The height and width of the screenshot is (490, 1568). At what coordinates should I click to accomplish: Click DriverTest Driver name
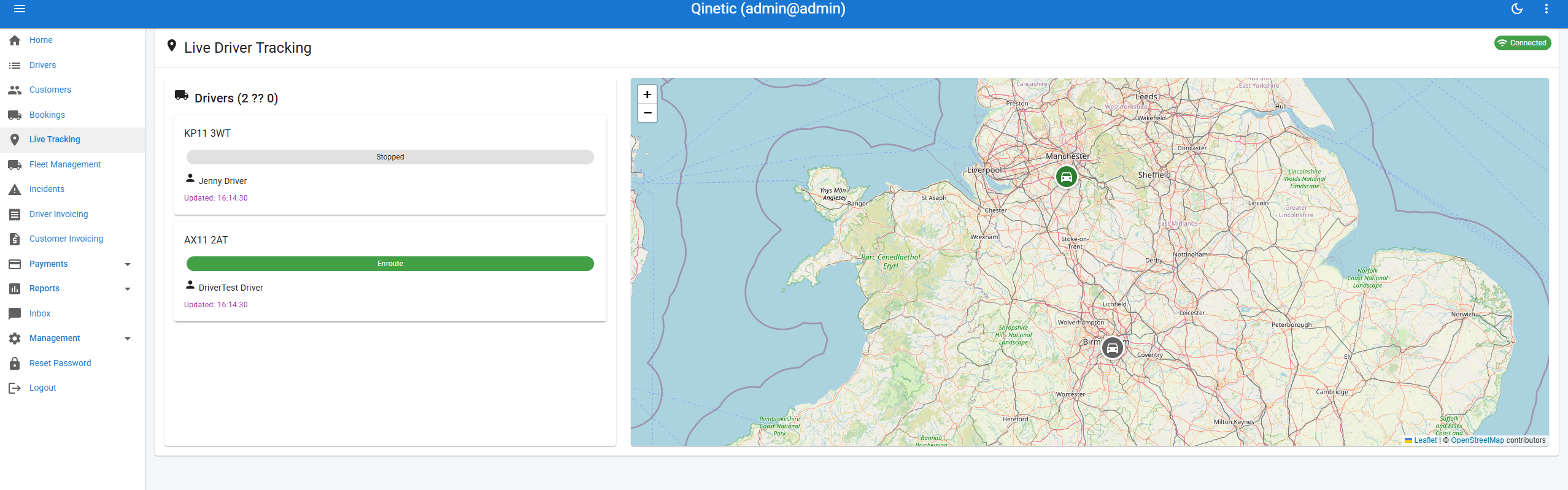pyautogui.click(x=231, y=288)
